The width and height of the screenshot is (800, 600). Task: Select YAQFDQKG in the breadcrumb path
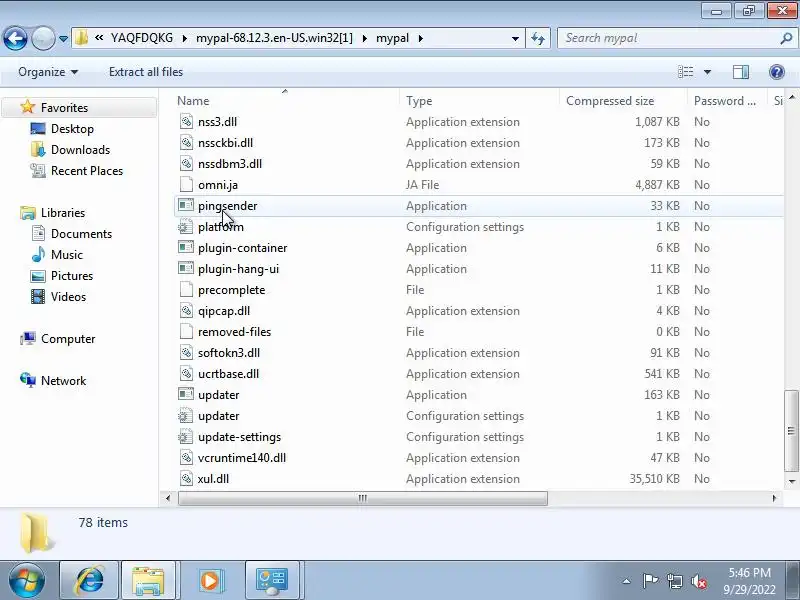[x=142, y=38]
